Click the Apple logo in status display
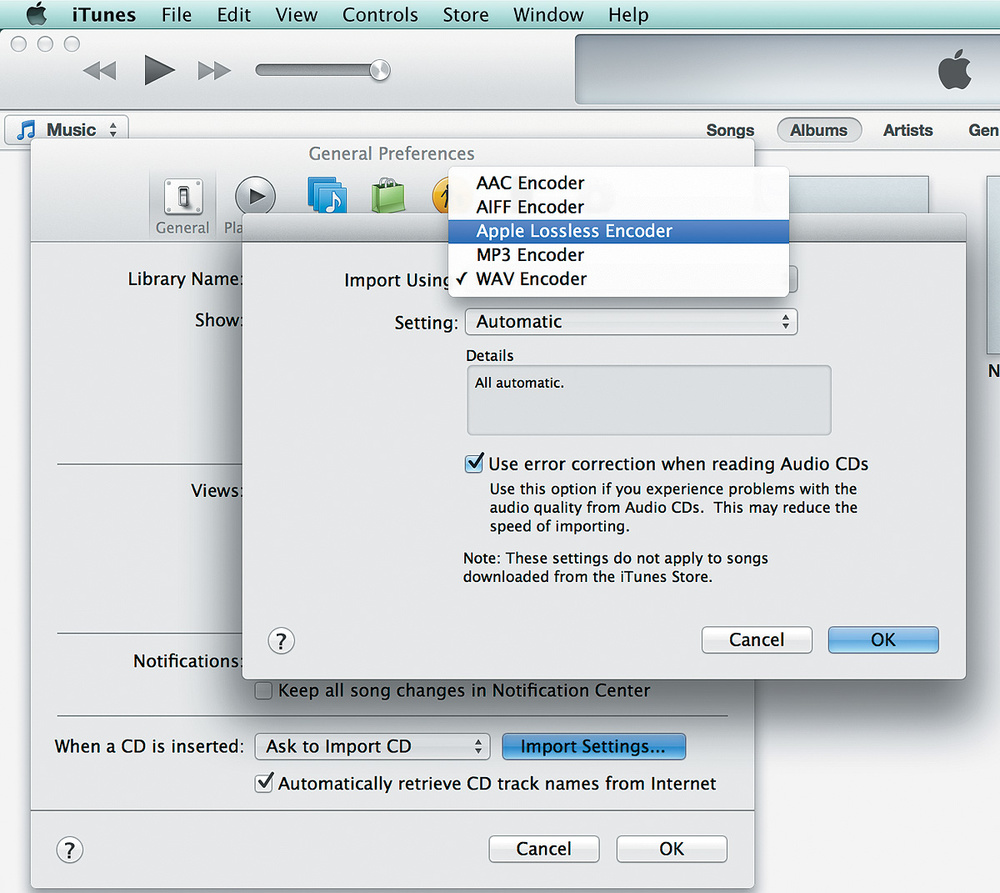1000x893 pixels. (x=955, y=69)
